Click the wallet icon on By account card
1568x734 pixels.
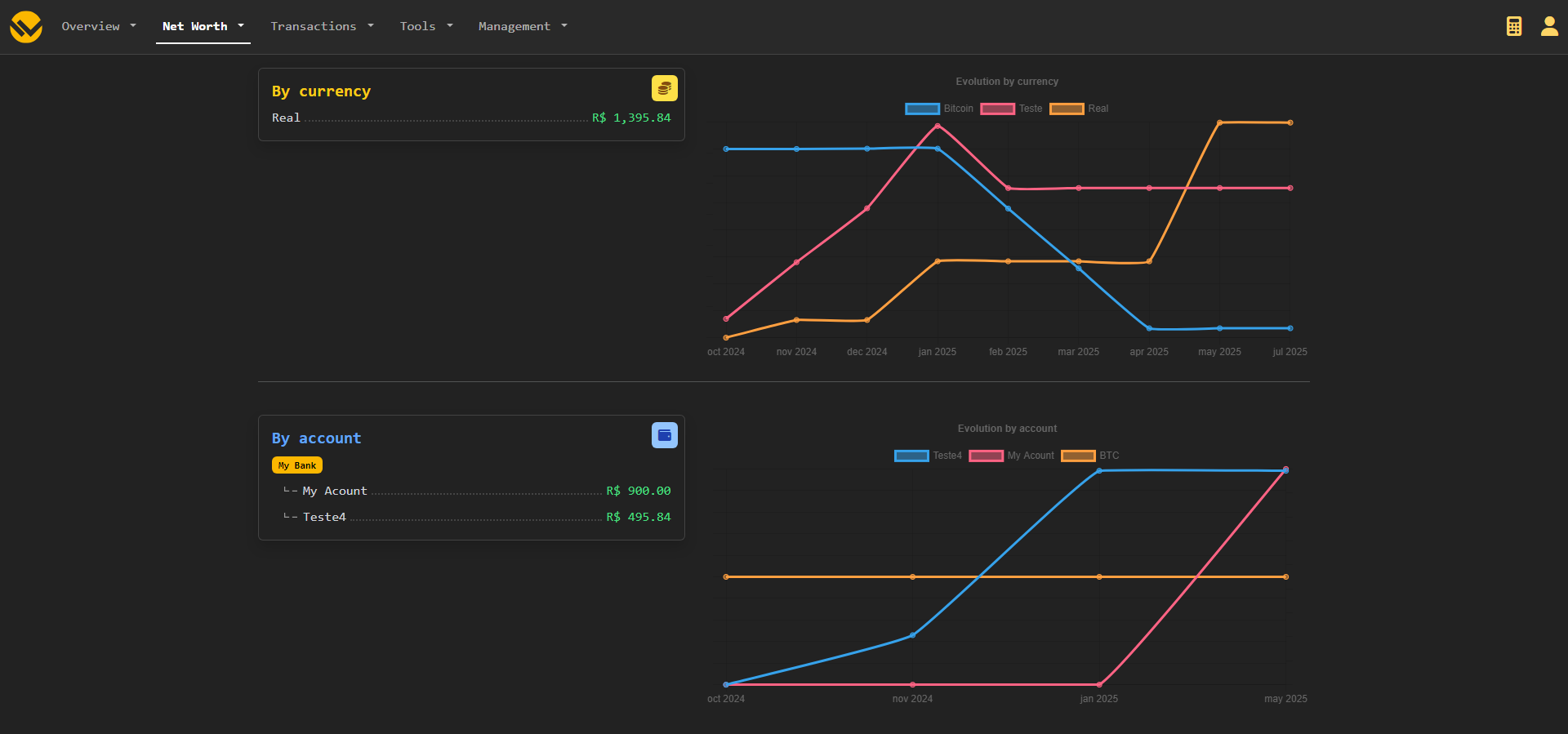click(x=664, y=435)
